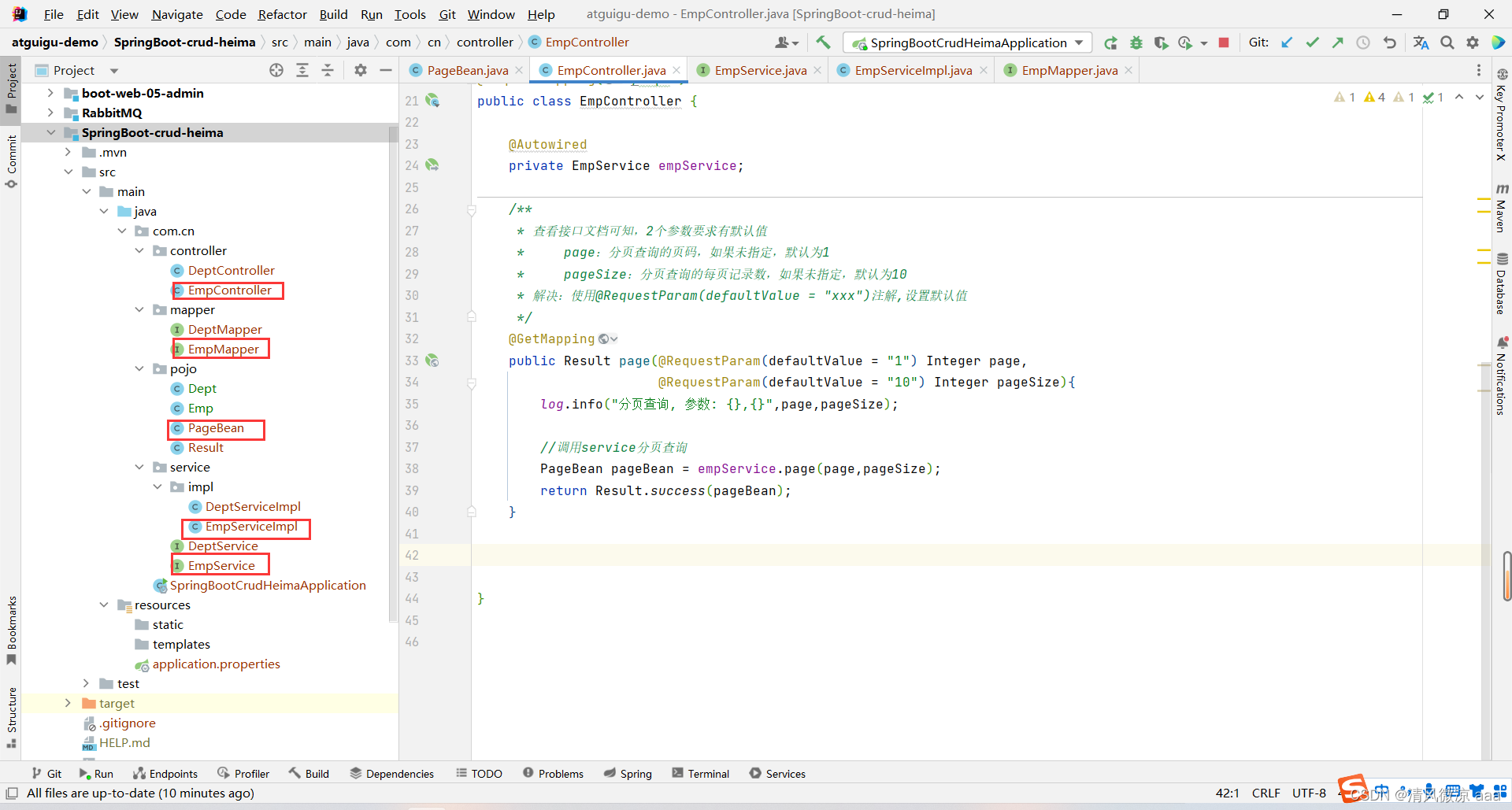The image size is (1512, 810).
Task: Click gutter icon beside empService line 24
Action: click(x=432, y=165)
